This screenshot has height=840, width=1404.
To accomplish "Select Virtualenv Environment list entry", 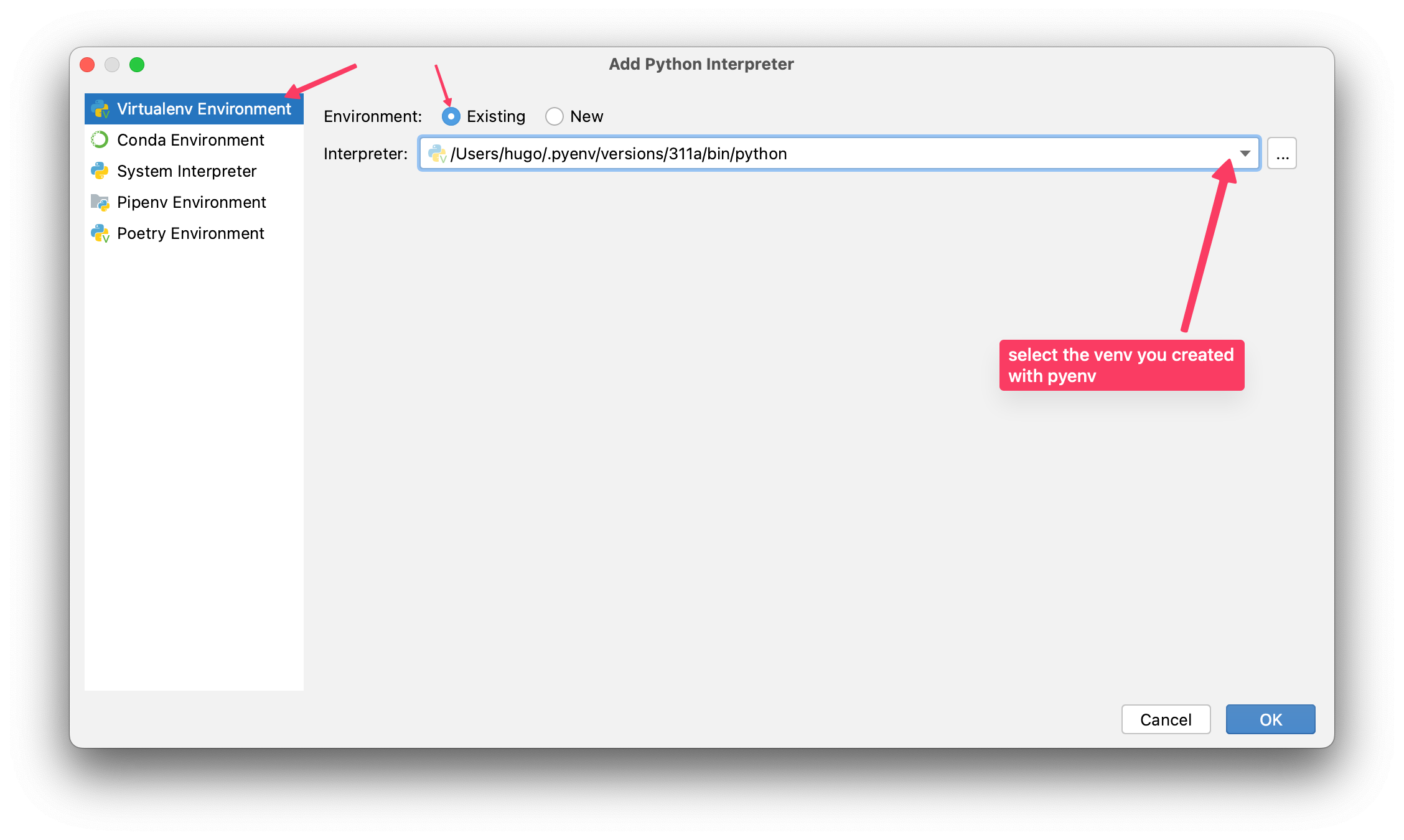I will tap(204, 109).
